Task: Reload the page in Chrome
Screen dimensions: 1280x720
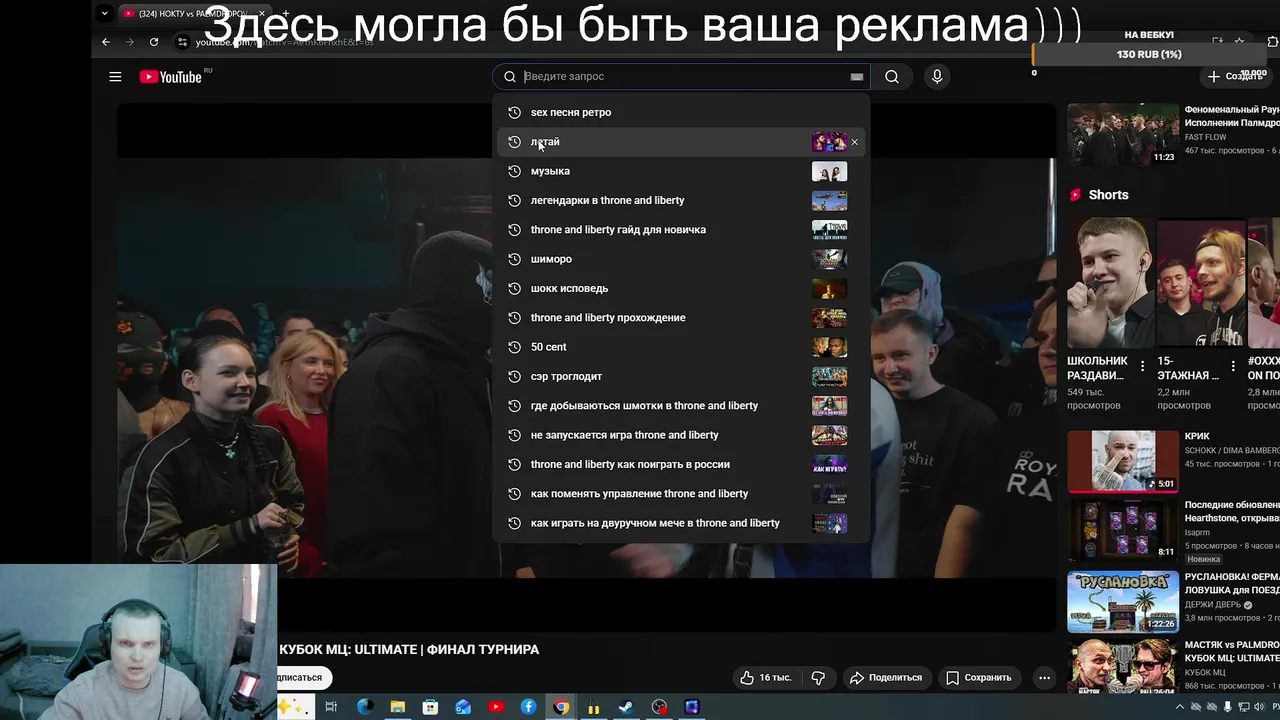Action: click(x=154, y=42)
